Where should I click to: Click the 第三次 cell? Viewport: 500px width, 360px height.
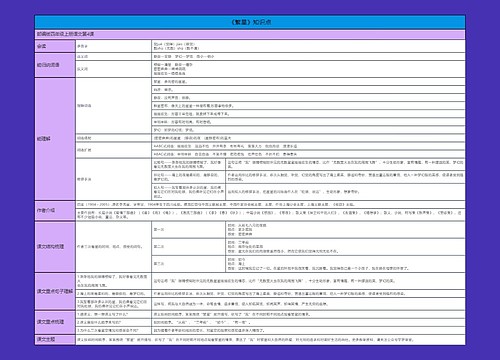coord(188,264)
